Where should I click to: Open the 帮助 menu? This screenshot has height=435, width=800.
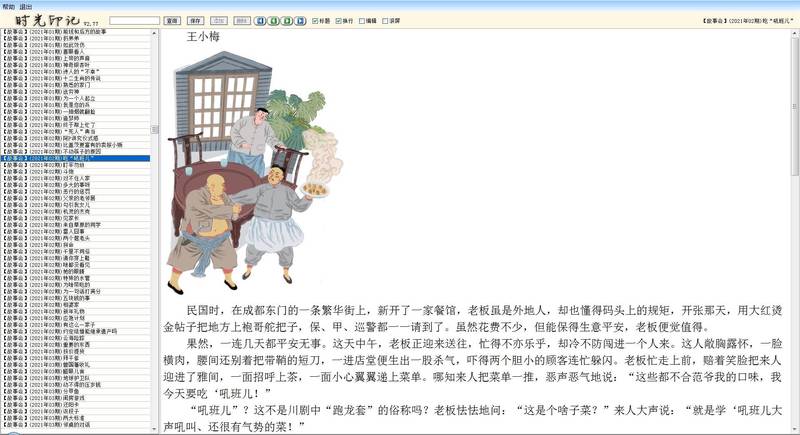(x=8, y=7)
